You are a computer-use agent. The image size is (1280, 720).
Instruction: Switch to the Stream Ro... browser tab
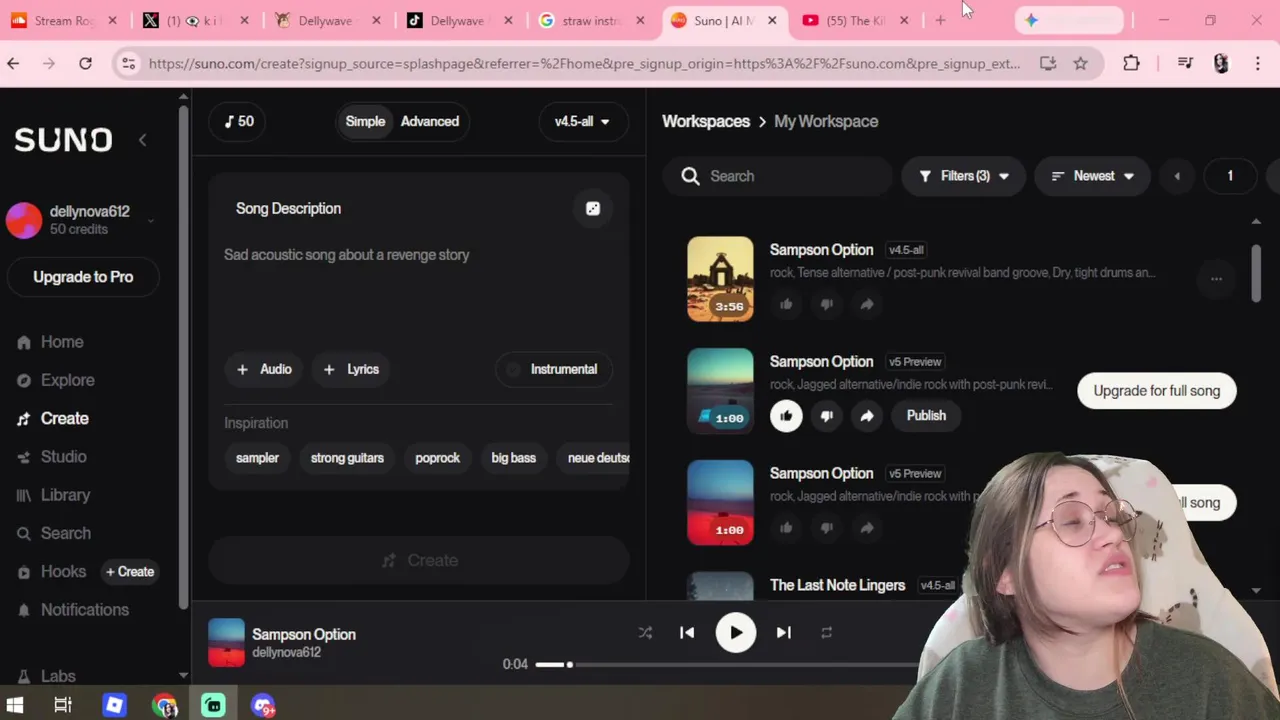pos(65,20)
